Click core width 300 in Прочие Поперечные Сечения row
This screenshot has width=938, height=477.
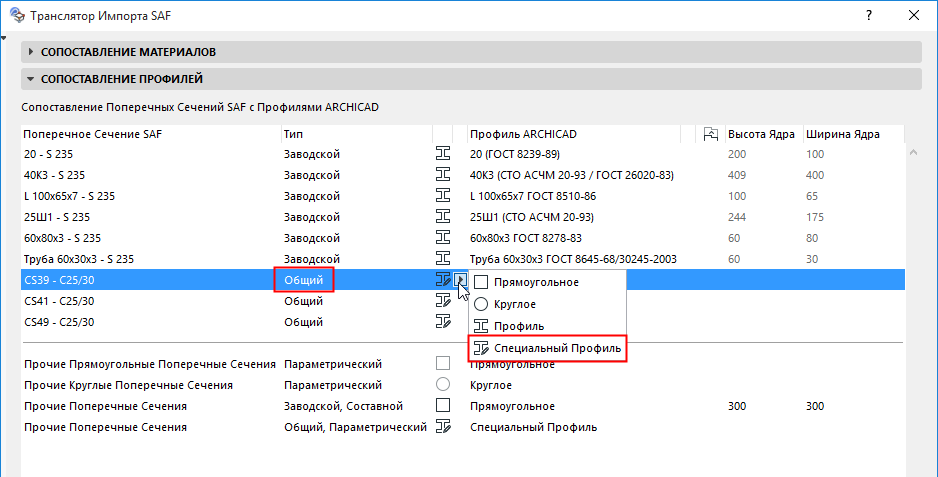click(815, 405)
